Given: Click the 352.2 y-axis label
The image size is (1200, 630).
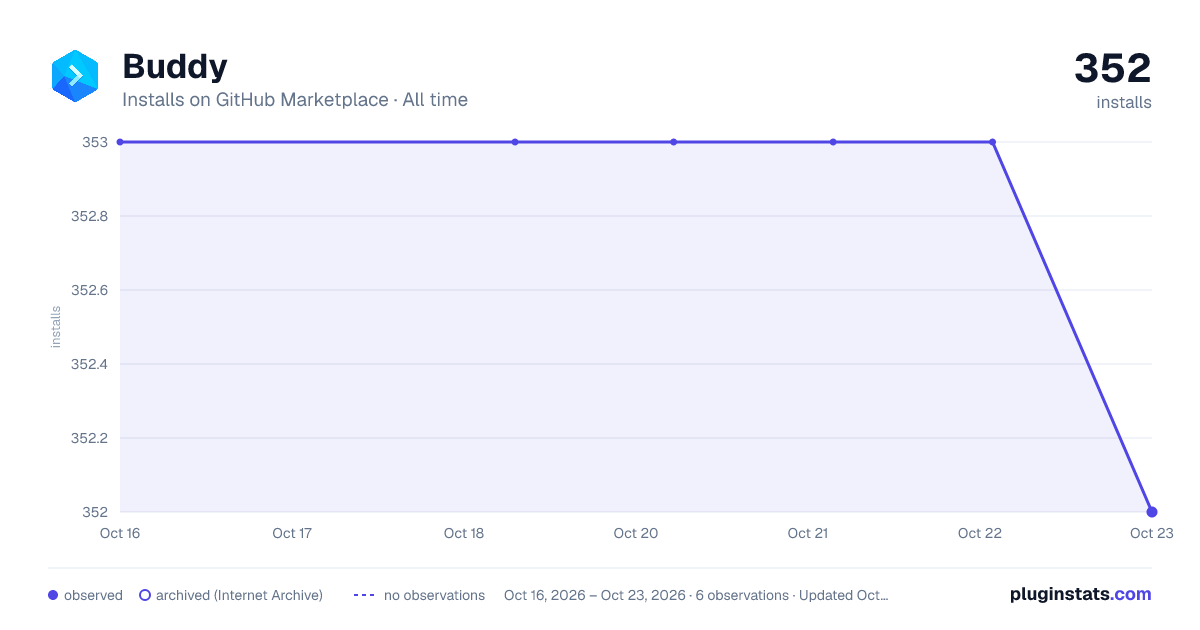Looking at the screenshot, I should click(90, 438).
